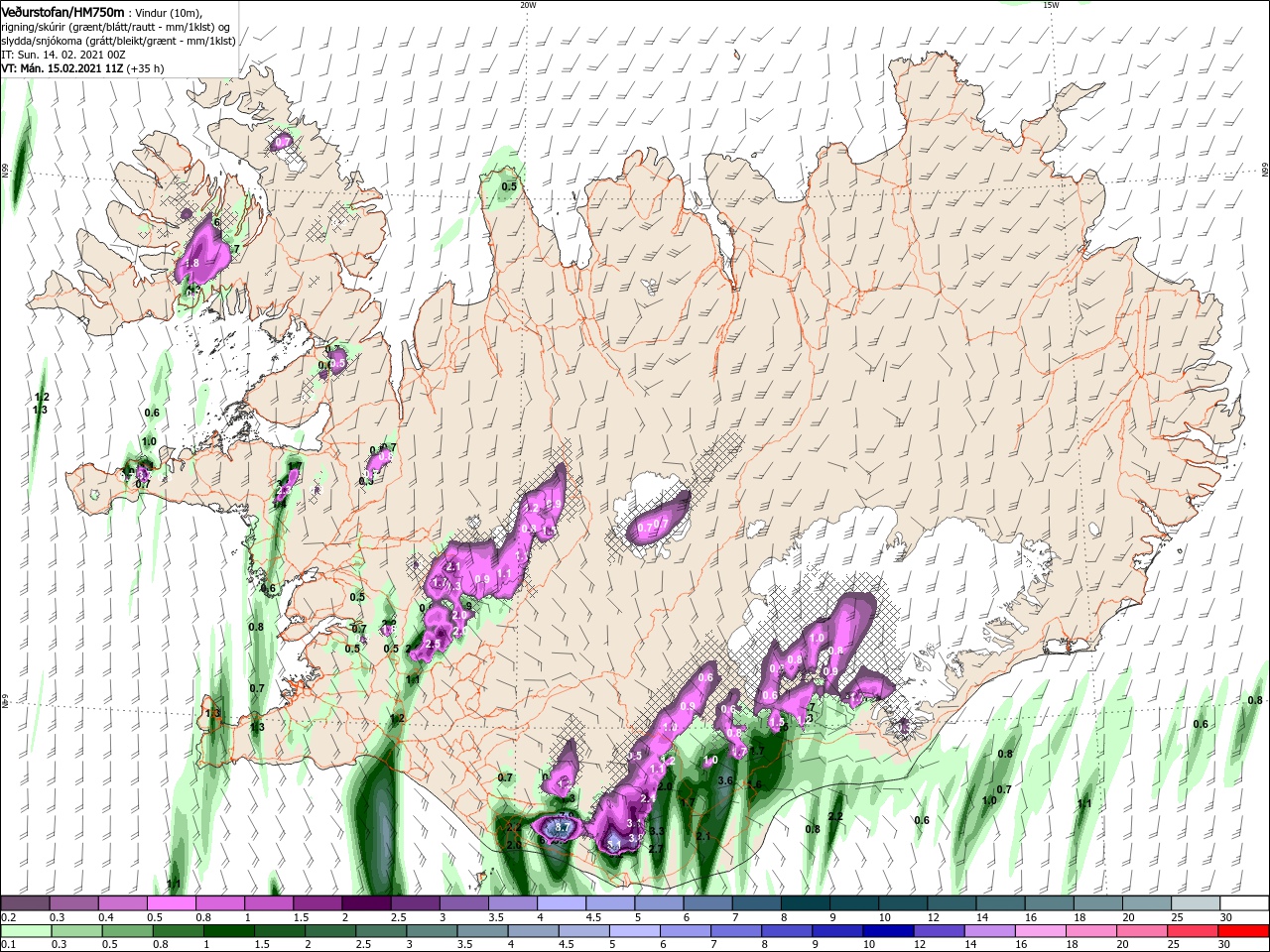
Task: Select top-row legend swatch between 14 and 16
Action: click(1001, 903)
